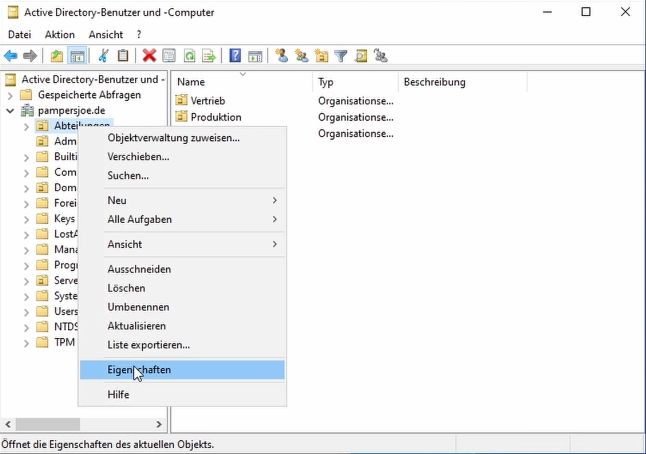The image size is (646, 454).
Task: Open the ? help menu
Action: click(x=139, y=35)
